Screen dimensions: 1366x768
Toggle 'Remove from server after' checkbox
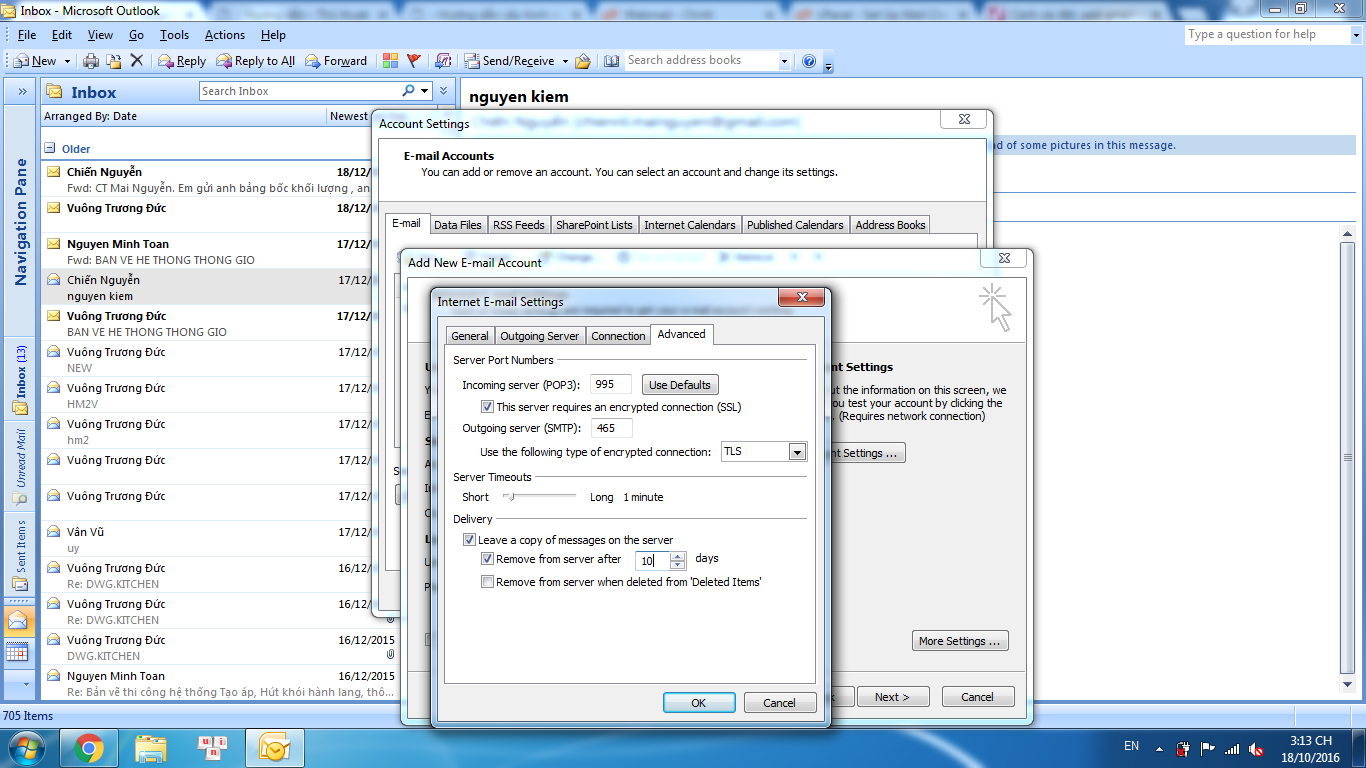click(487, 559)
